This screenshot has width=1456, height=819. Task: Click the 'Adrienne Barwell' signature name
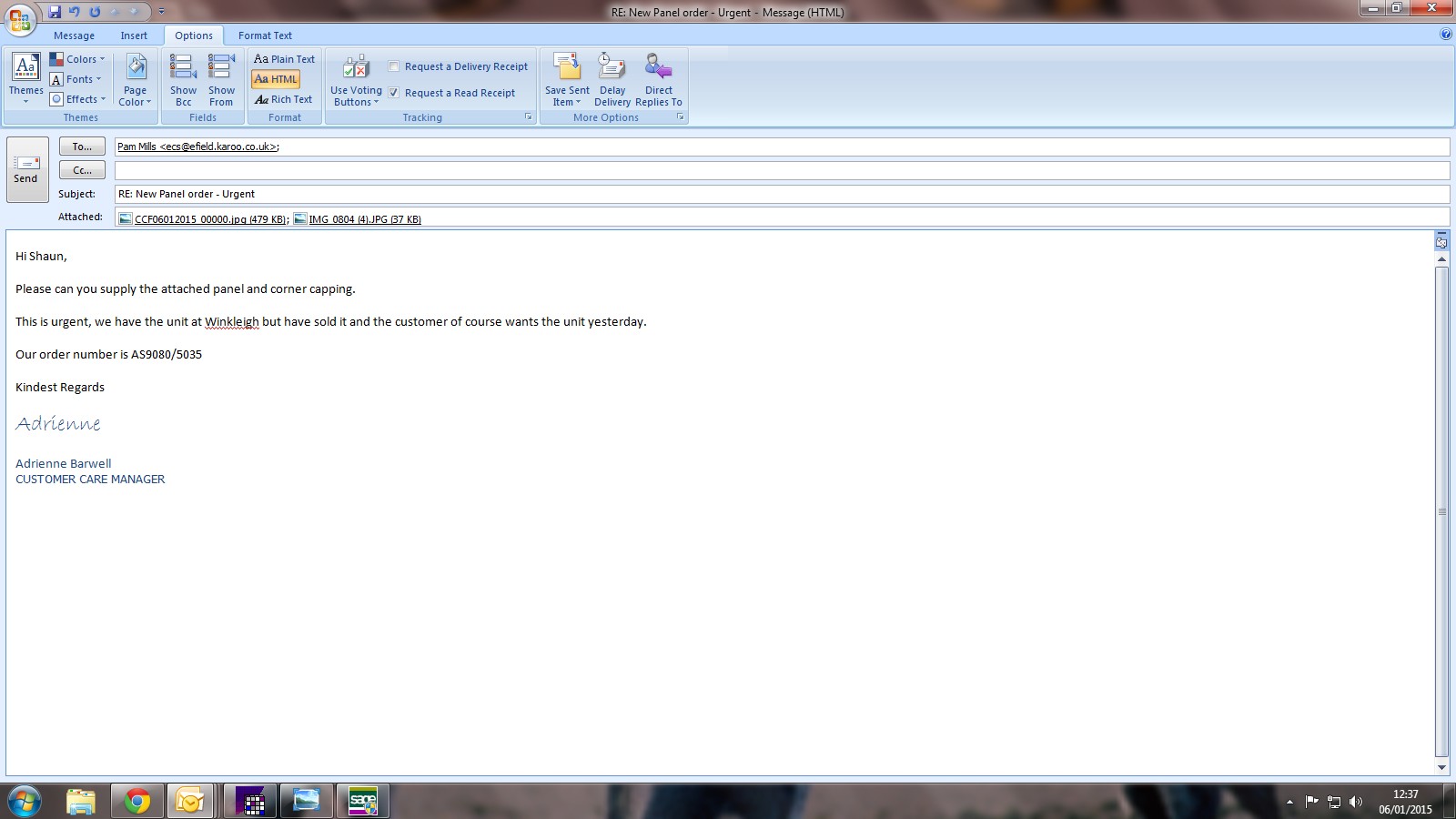coord(64,464)
